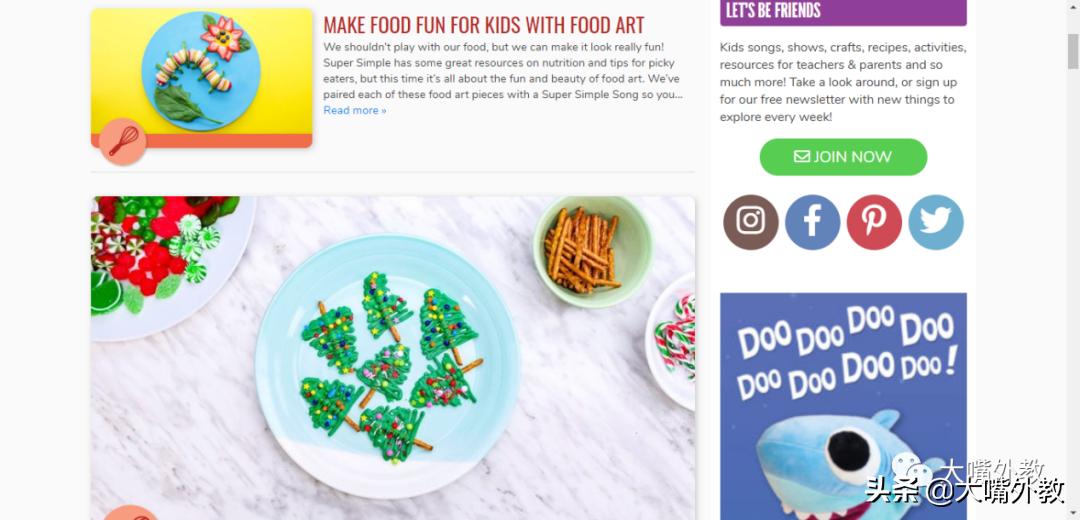Click the Let's Be Friends purple header

click(x=843, y=12)
